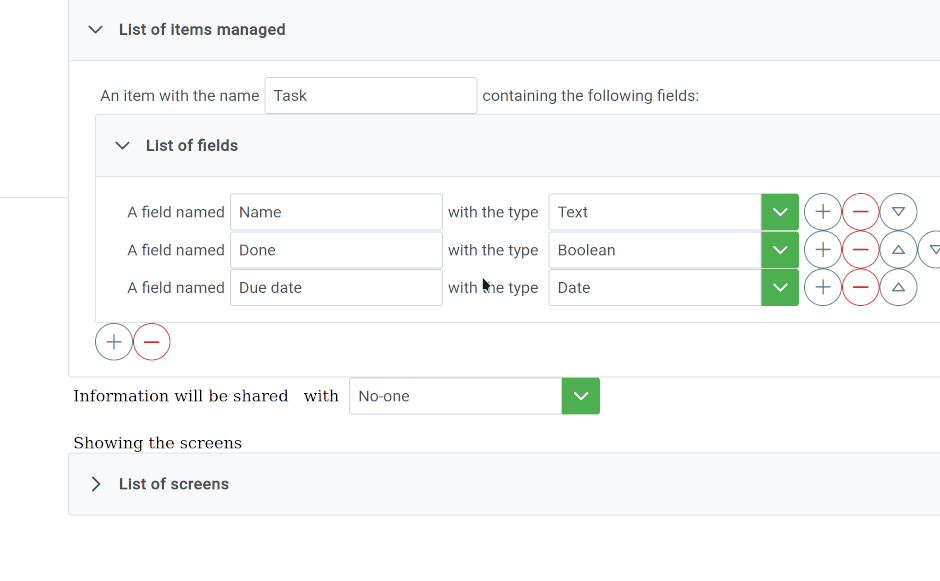Add a field after the Due date row
This screenshot has width=940, height=581.
pyautogui.click(x=822, y=287)
